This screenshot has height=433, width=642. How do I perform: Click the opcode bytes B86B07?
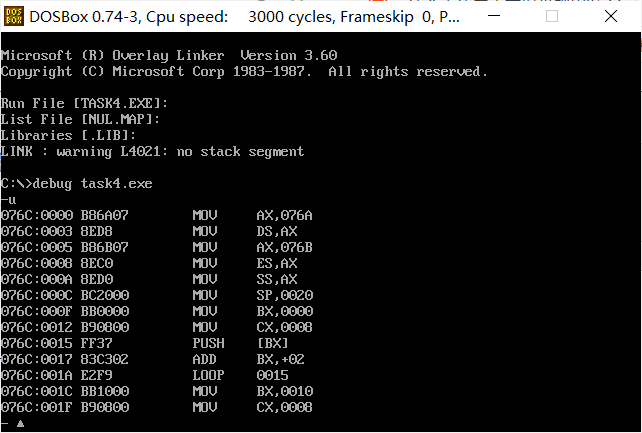[104, 247]
